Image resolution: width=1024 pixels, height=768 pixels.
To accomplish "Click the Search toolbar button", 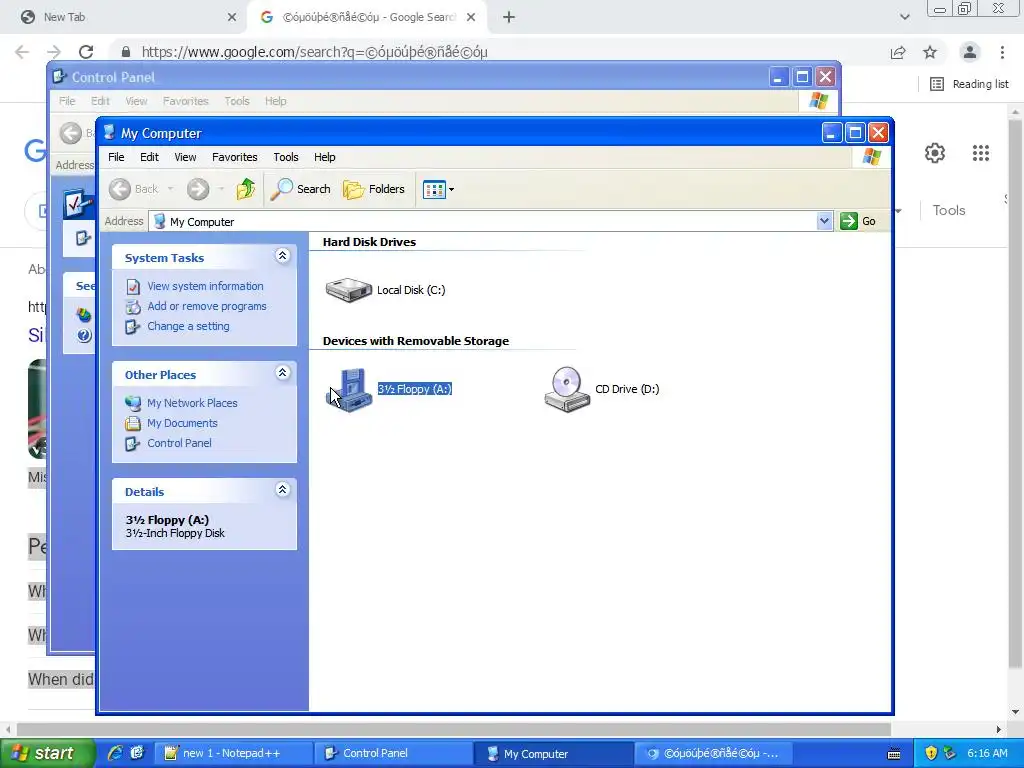I will coord(300,189).
